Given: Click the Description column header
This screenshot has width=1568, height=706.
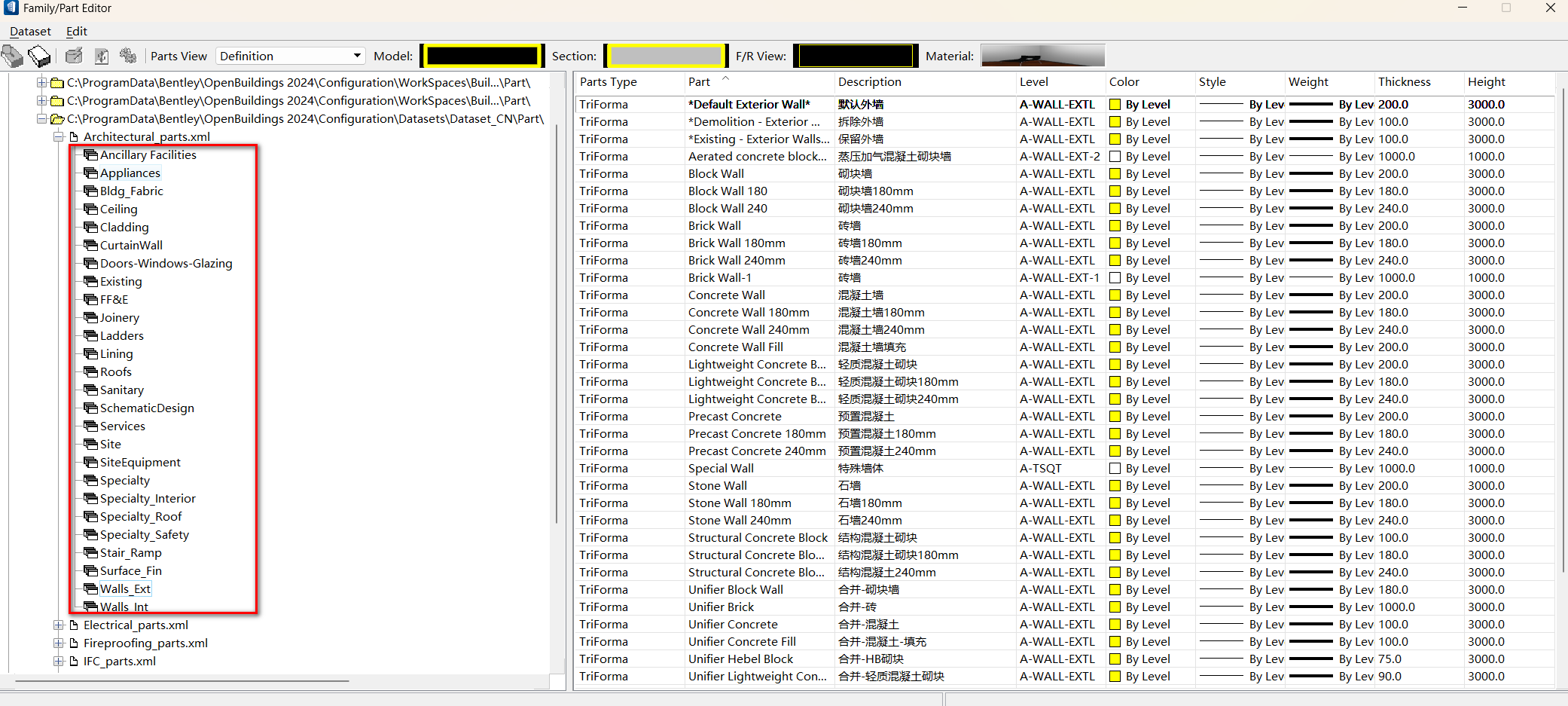Looking at the screenshot, I should (869, 81).
